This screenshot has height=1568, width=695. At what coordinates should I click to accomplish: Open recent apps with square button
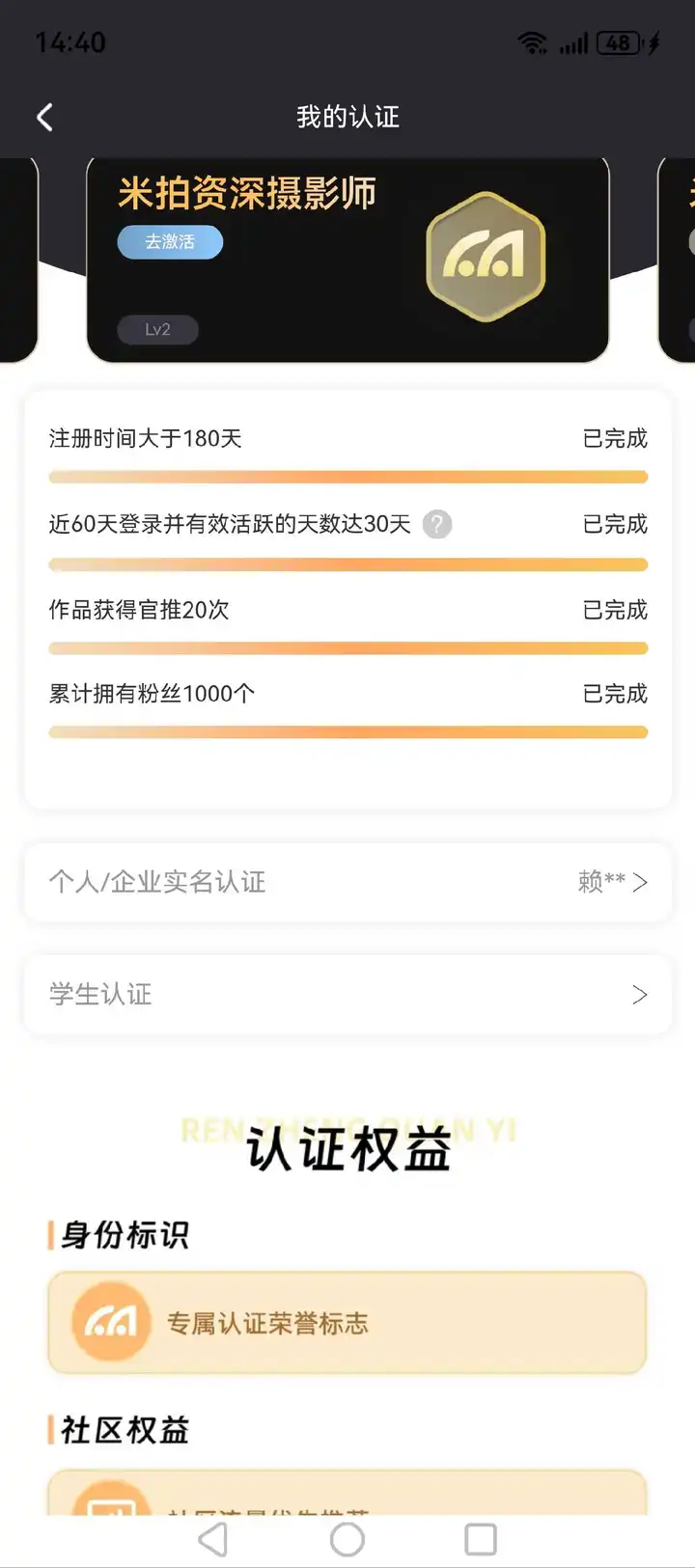tap(480, 1539)
